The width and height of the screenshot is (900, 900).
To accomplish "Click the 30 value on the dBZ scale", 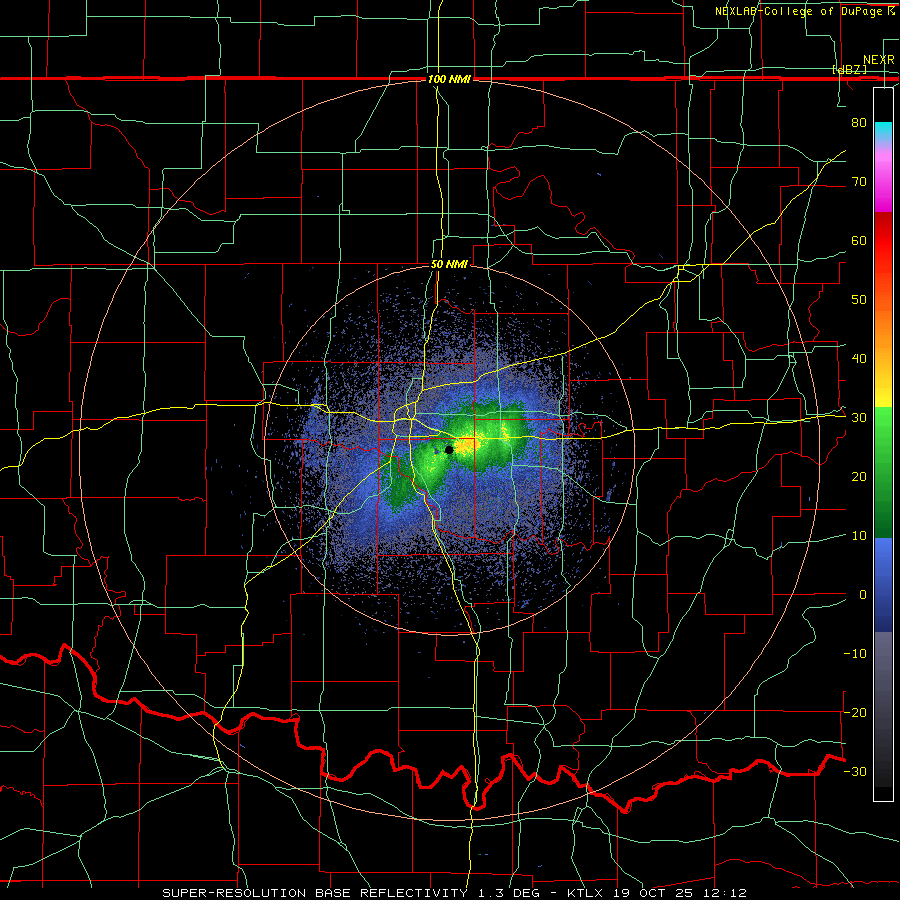I will click(859, 418).
